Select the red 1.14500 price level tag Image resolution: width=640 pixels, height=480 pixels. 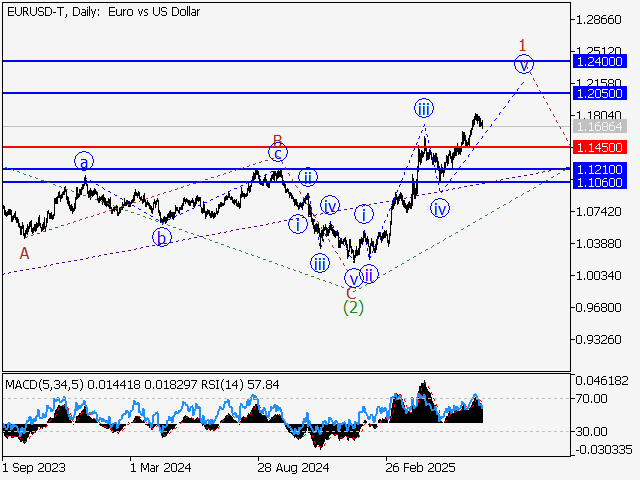coord(601,147)
